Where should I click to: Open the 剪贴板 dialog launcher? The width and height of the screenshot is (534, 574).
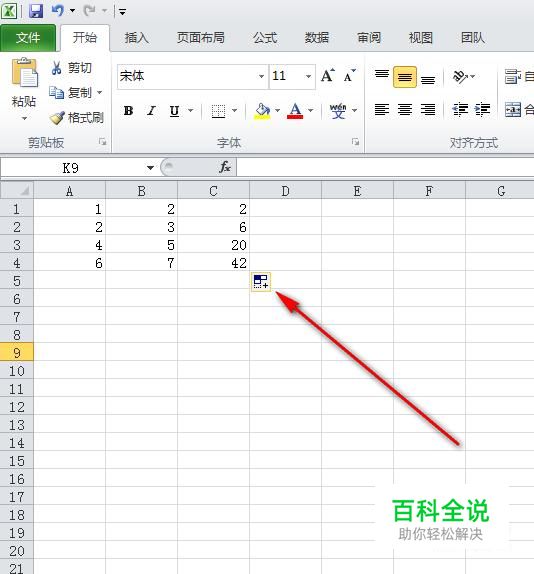coord(103,142)
